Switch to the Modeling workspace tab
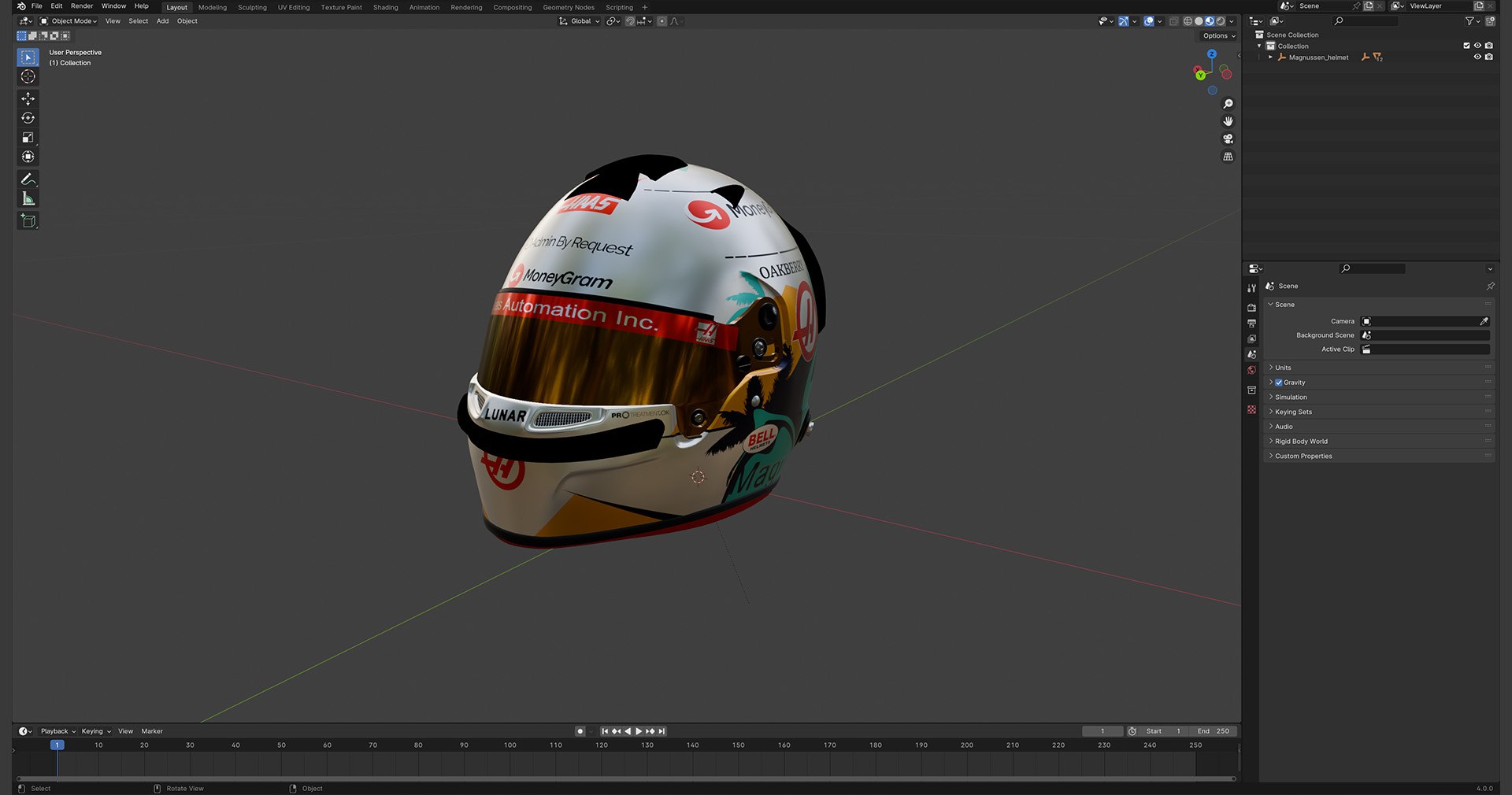 [x=213, y=7]
